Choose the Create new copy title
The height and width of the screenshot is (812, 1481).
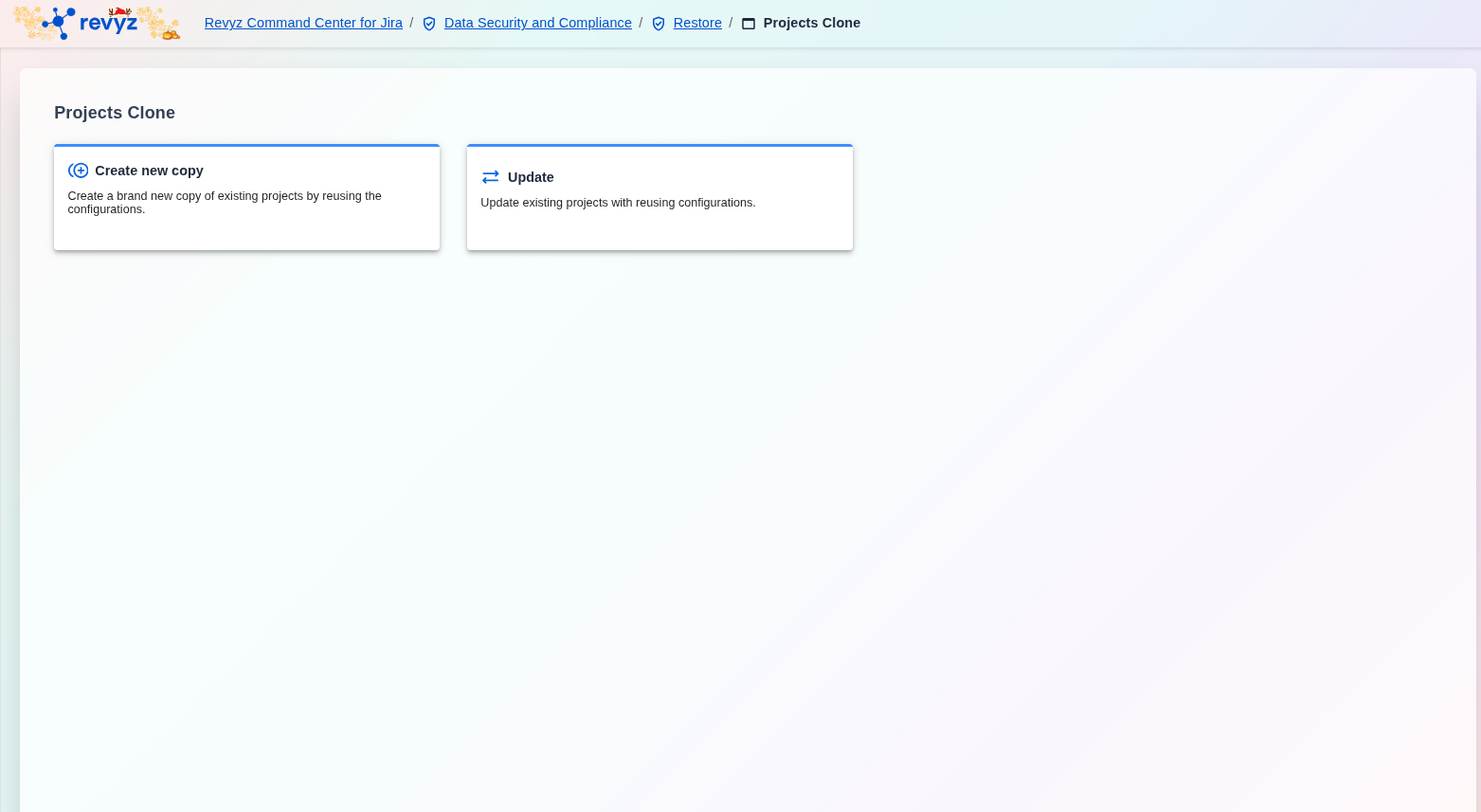[x=149, y=171]
